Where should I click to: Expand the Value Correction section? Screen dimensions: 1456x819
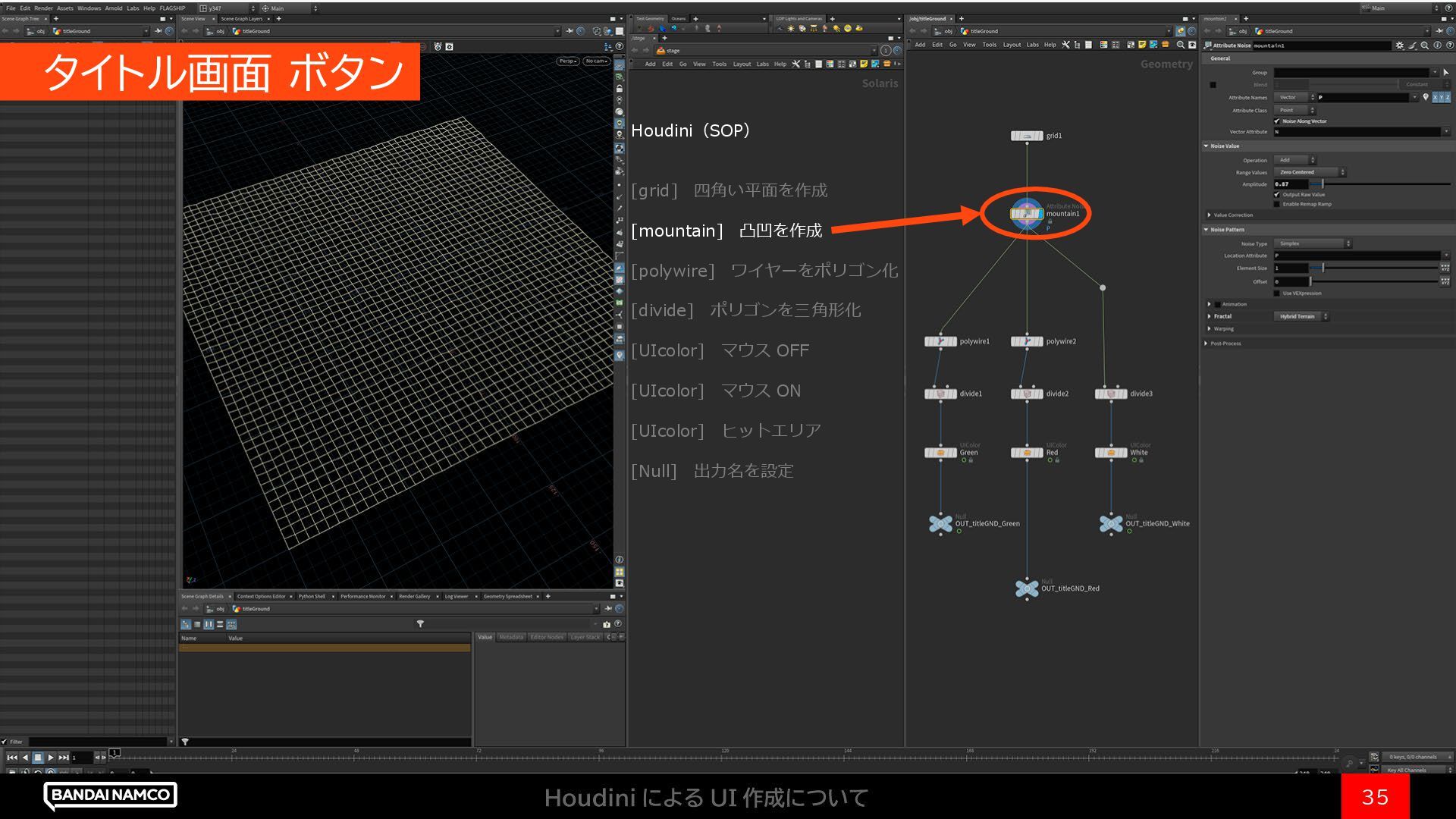pos(1210,215)
